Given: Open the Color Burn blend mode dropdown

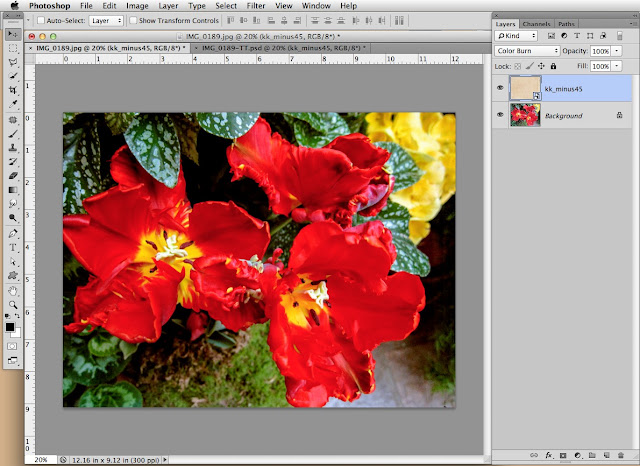Looking at the screenshot, I should pos(527,51).
